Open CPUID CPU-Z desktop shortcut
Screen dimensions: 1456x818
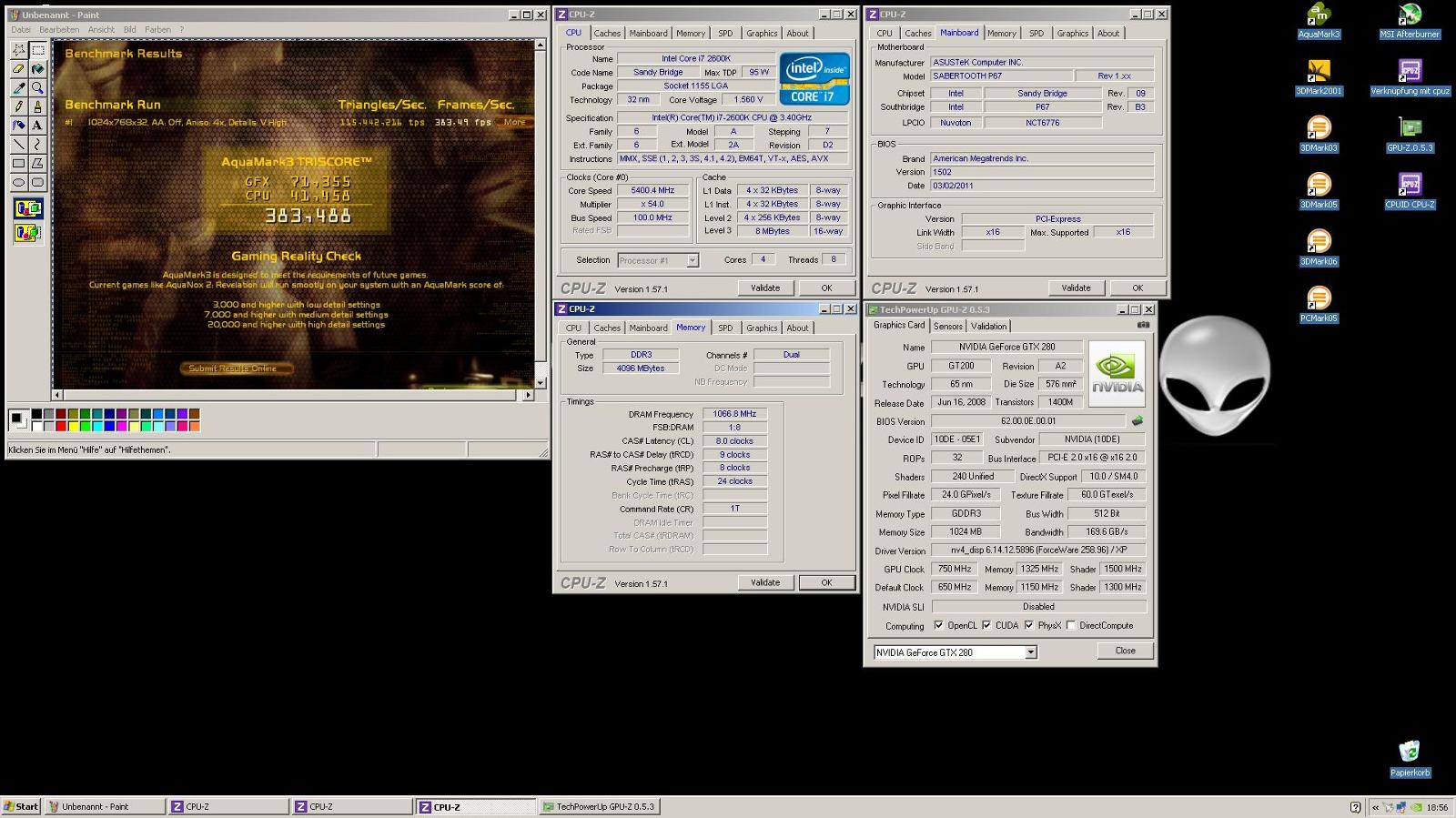pos(1410,191)
